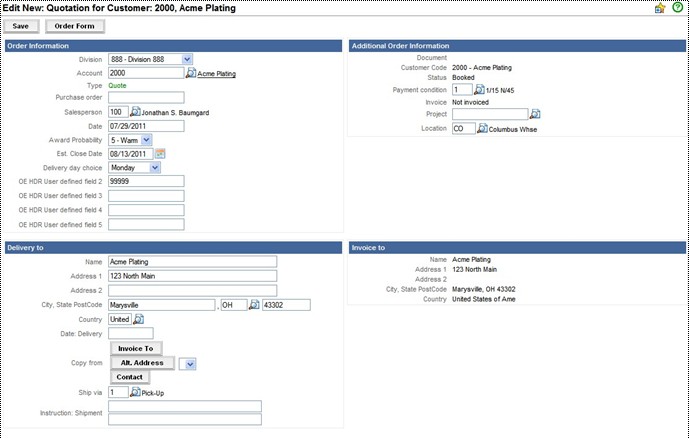Open the green help question mark icon
This screenshot has height=439, width=689.
click(678, 8)
